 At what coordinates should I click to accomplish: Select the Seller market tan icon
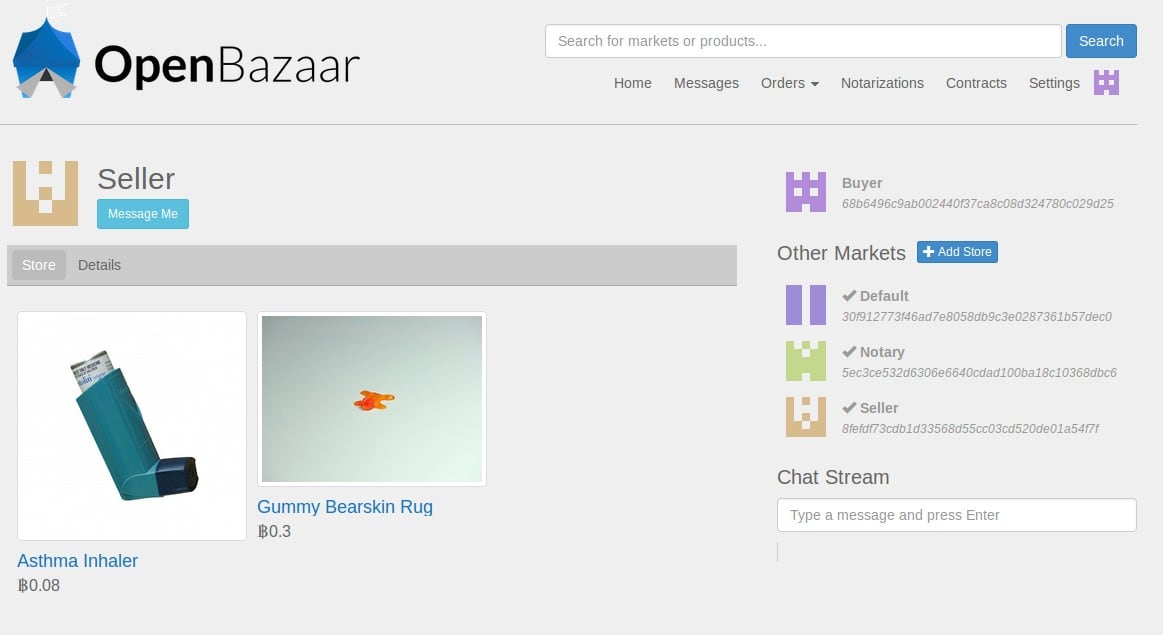point(806,417)
